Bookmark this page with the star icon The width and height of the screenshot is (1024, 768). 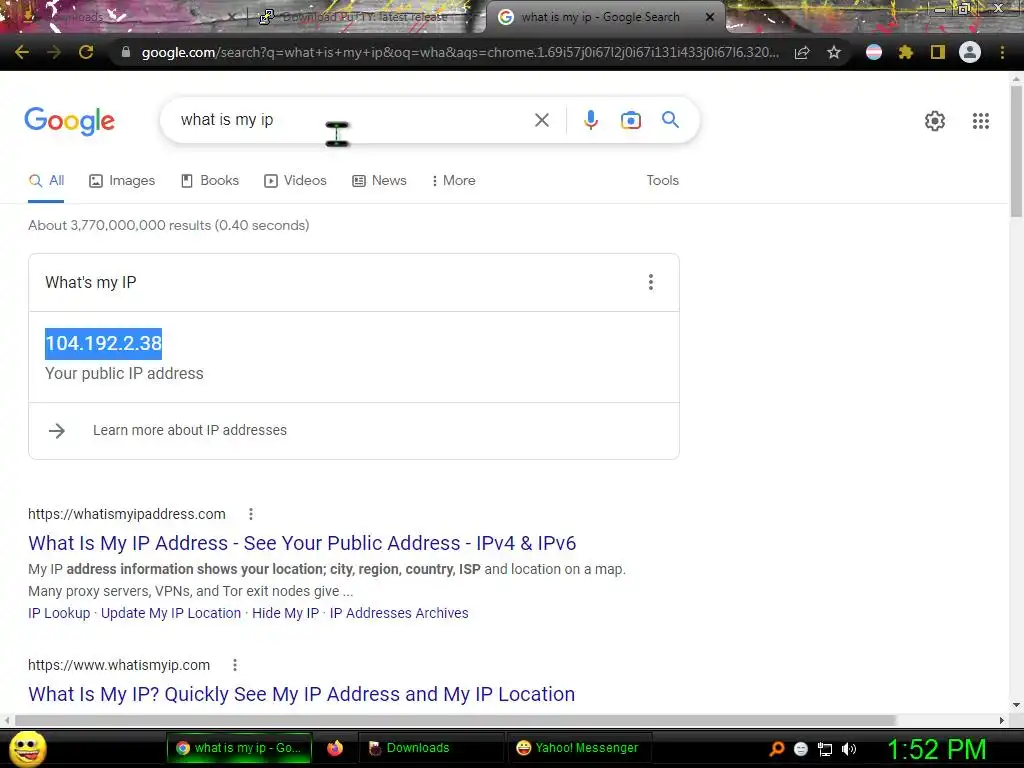click(834, 52)
